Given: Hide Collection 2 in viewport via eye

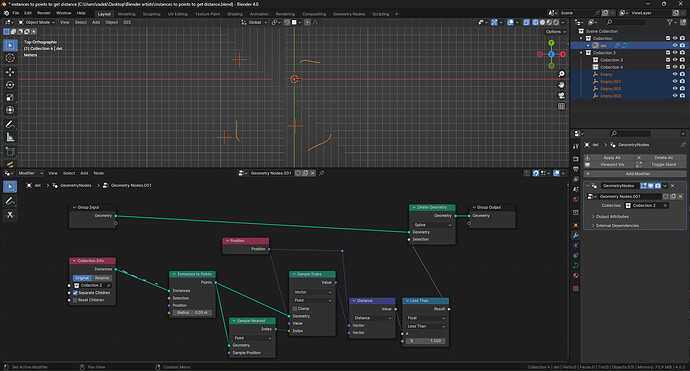Looking at the screenshot, I should [675, 53].
